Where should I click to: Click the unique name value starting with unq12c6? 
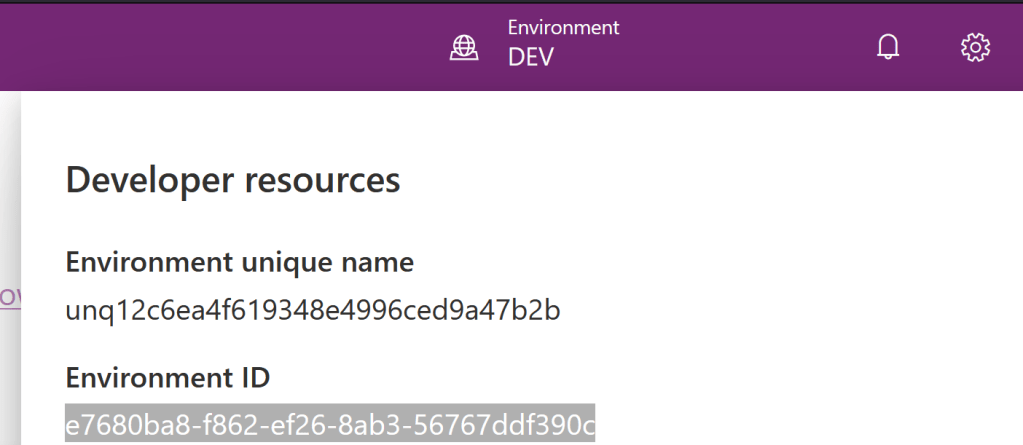313,311
